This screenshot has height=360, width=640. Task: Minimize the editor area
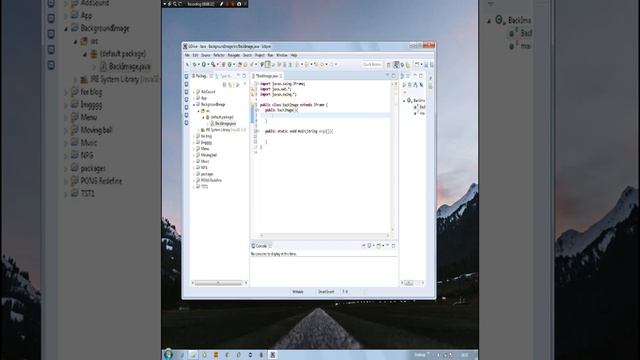[x=387, y=76]
